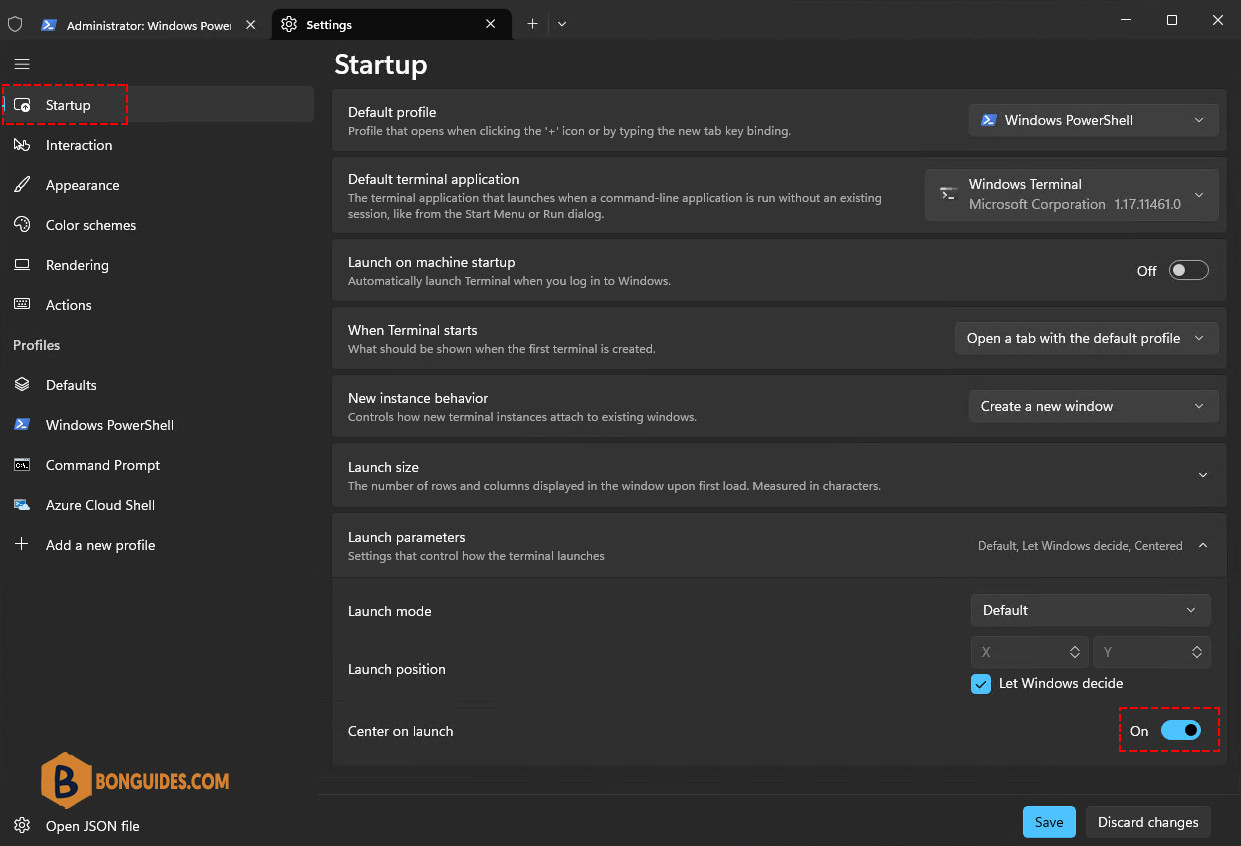1241x846 pixels.
Task: Click the Rendering monitor icon
Action: (22, 265)
